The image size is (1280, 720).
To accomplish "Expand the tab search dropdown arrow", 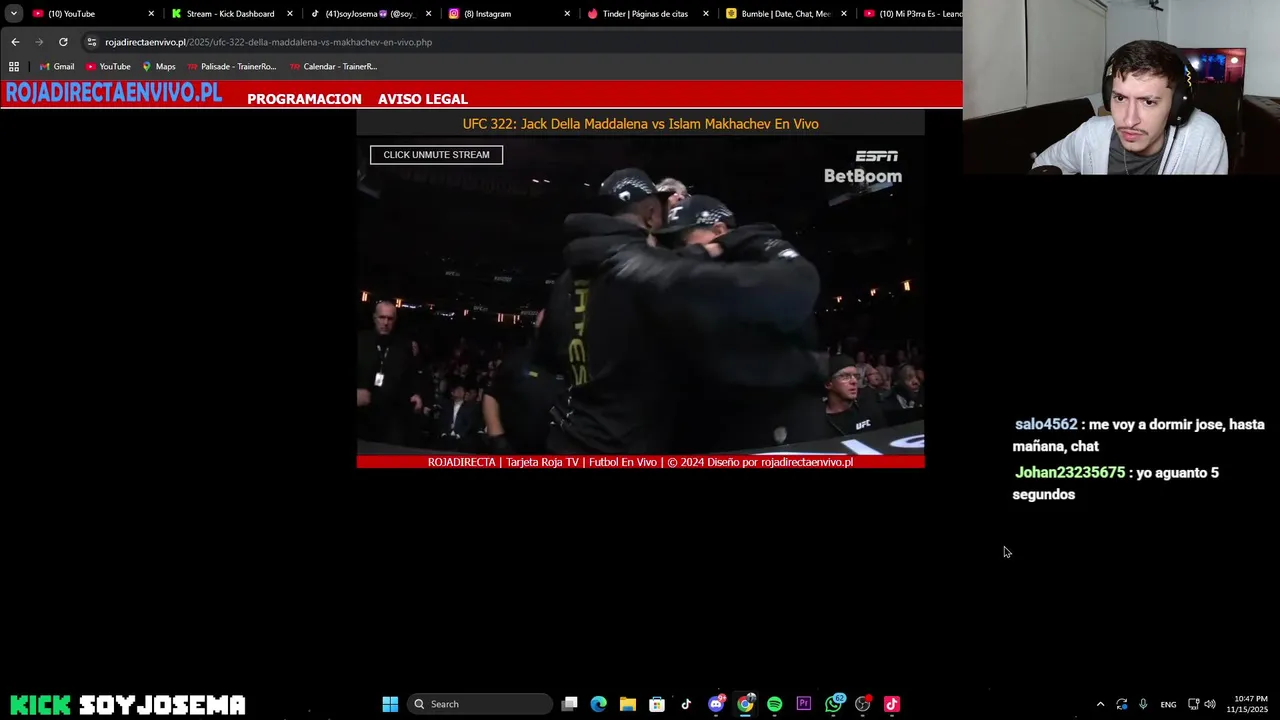I will pos(14,14).
